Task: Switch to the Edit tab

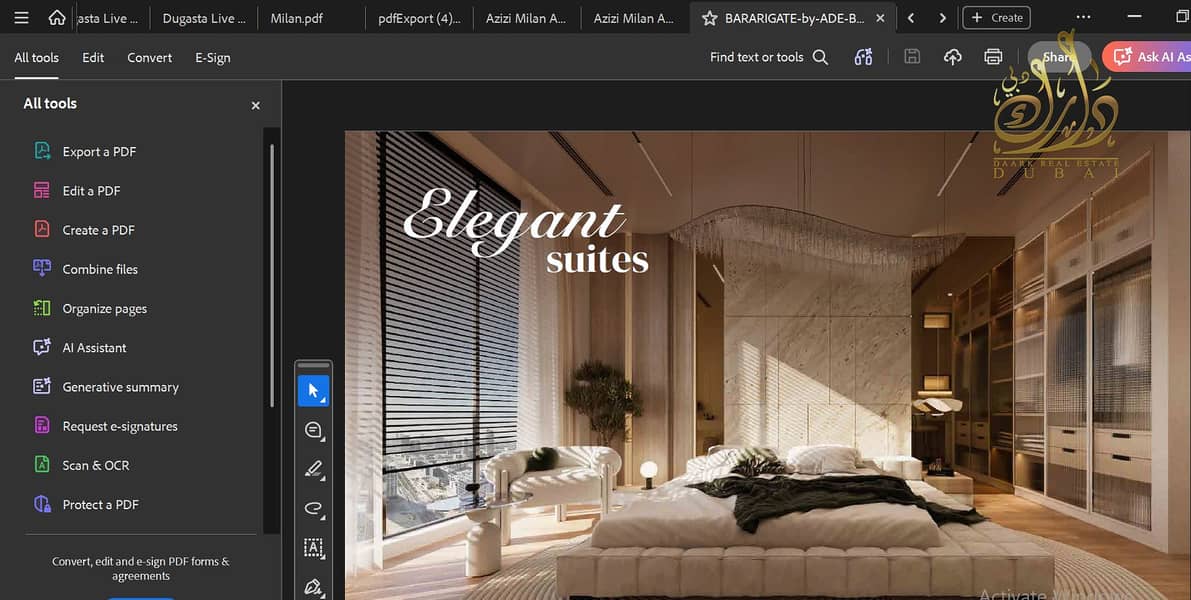Action: [92, 57]
